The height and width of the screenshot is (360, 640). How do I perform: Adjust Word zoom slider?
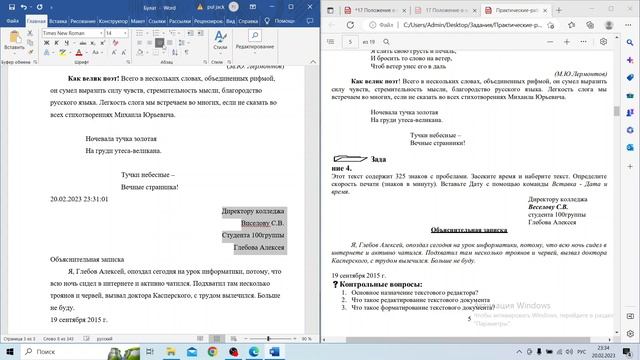coord(268,339)
